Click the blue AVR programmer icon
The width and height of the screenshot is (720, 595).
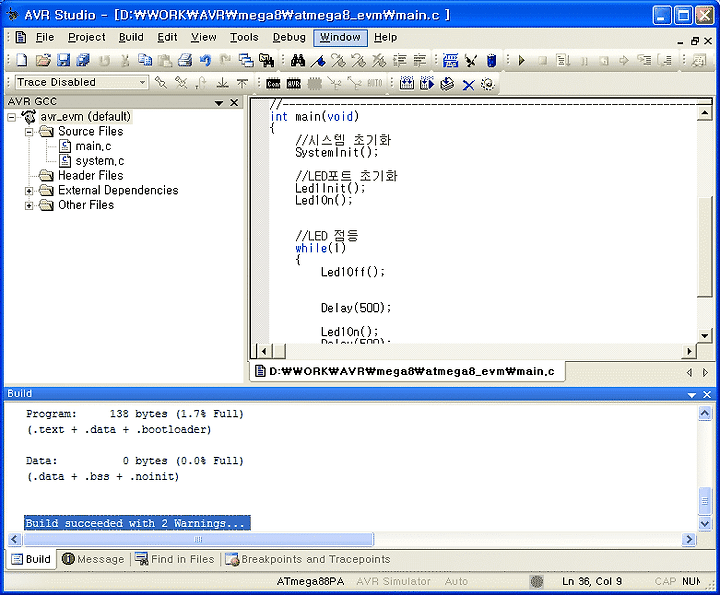pyautogui.click(x=491, y=60)
